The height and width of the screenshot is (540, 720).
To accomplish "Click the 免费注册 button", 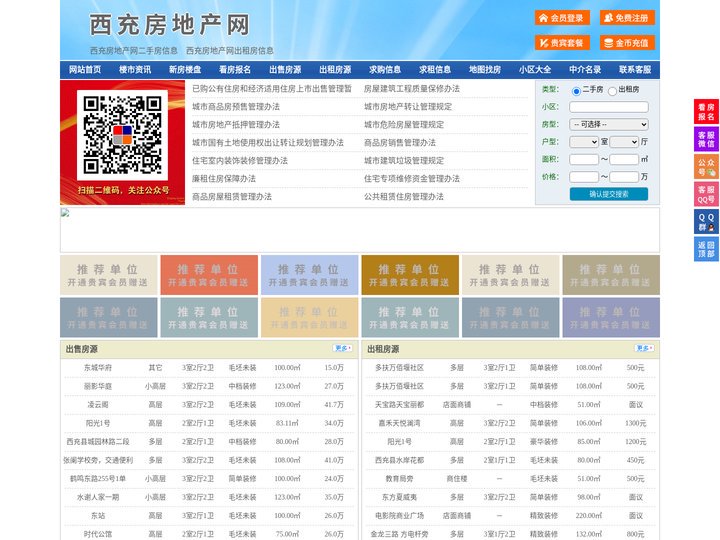I will pos(627,18).
